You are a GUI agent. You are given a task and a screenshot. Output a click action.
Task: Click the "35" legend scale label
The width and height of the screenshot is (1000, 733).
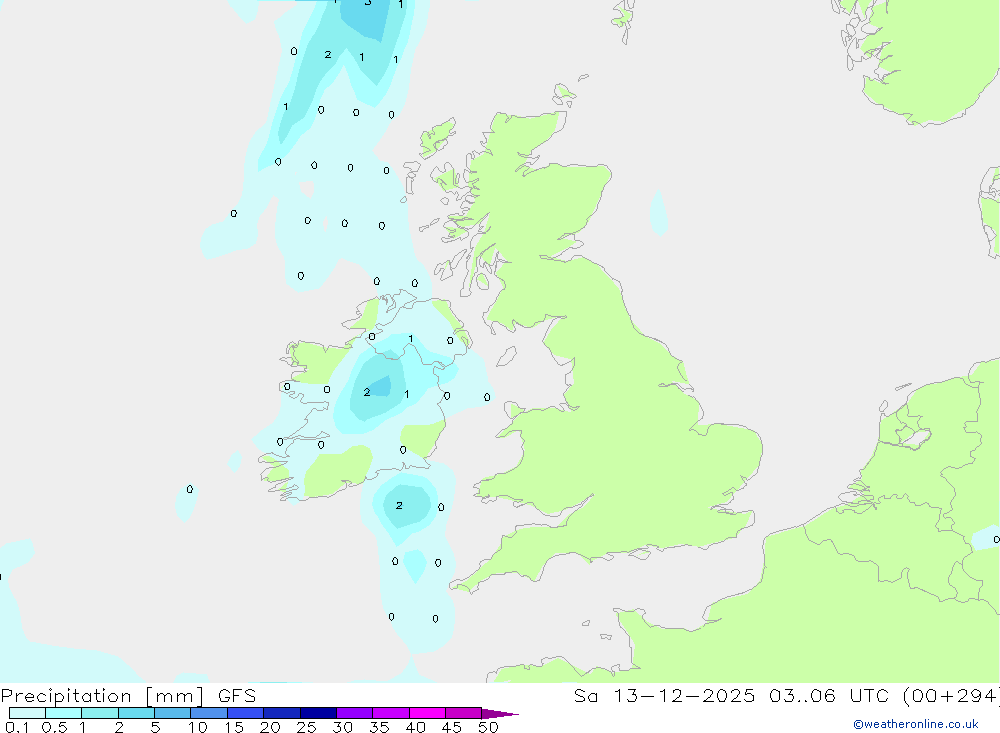379,727
